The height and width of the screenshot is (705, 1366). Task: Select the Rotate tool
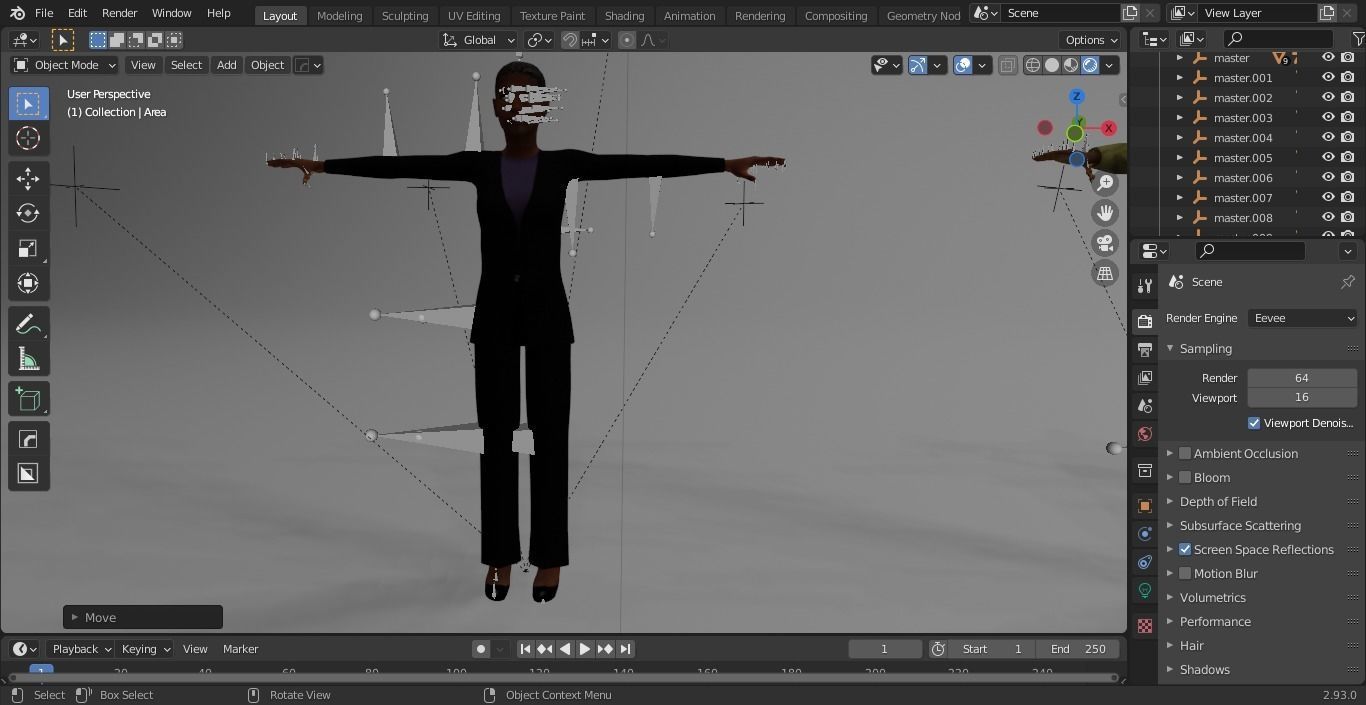(28, 213)
